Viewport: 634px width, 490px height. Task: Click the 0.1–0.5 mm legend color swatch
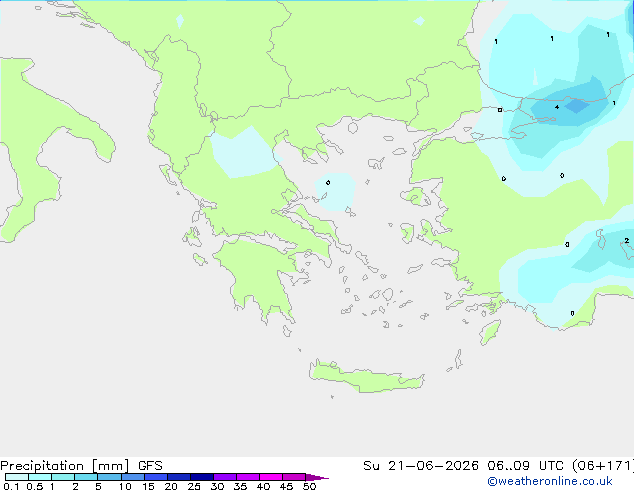click(17, 477)
